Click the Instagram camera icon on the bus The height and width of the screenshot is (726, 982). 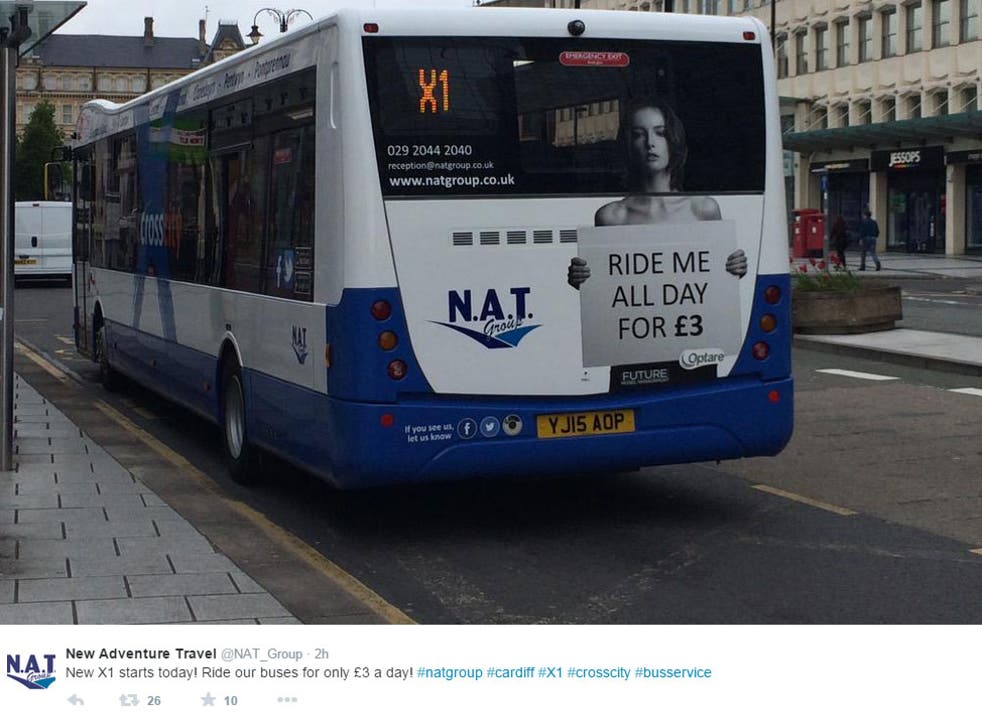(512, 425)
